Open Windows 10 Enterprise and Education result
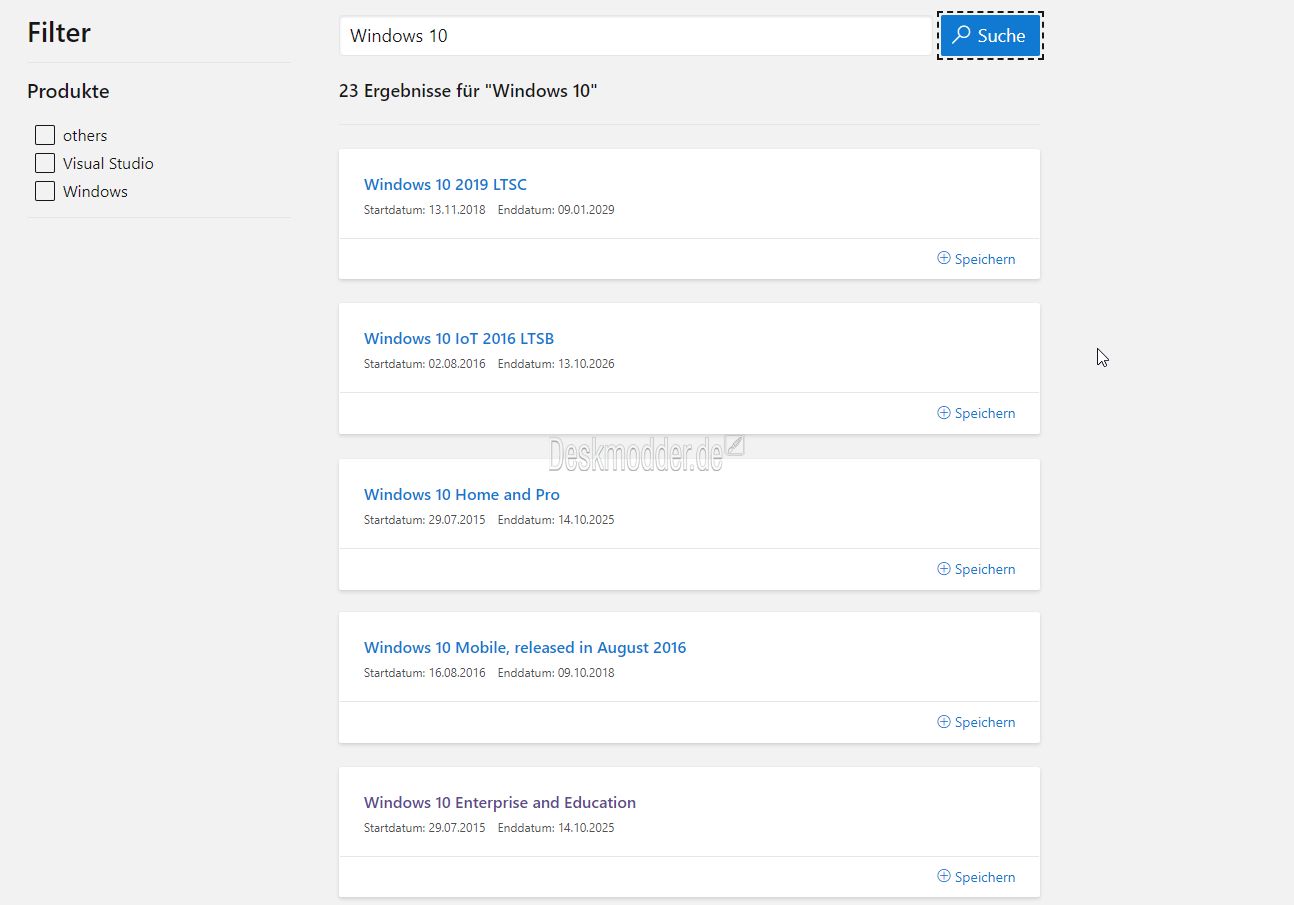 500,802
